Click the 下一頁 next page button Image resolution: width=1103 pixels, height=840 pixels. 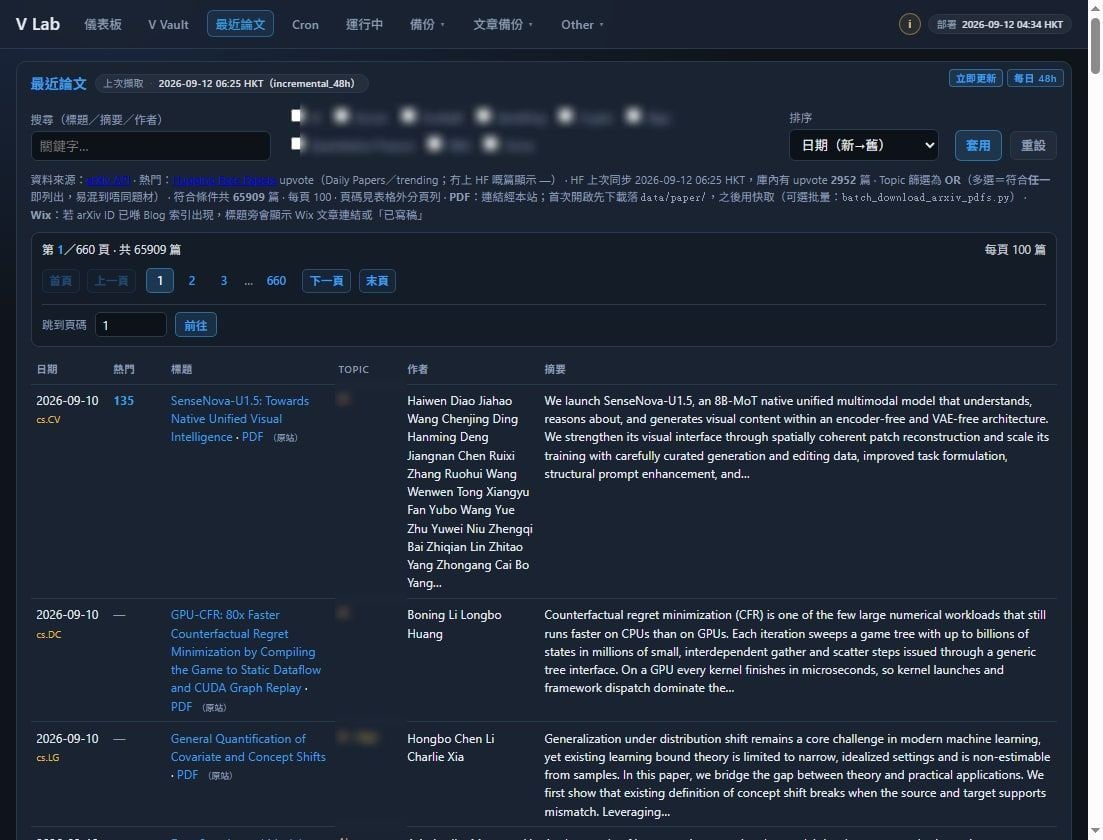pyautogui.click(x=326, y=281)
